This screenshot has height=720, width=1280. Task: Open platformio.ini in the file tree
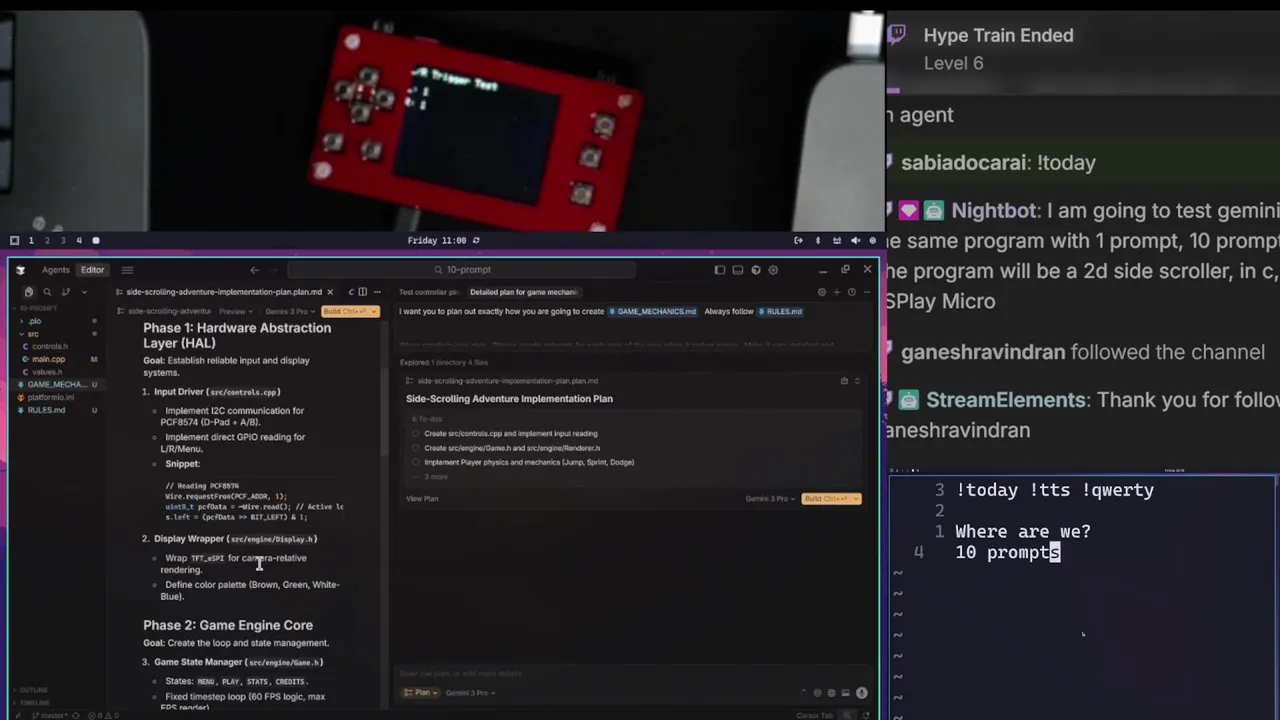(x=50, y=397)
